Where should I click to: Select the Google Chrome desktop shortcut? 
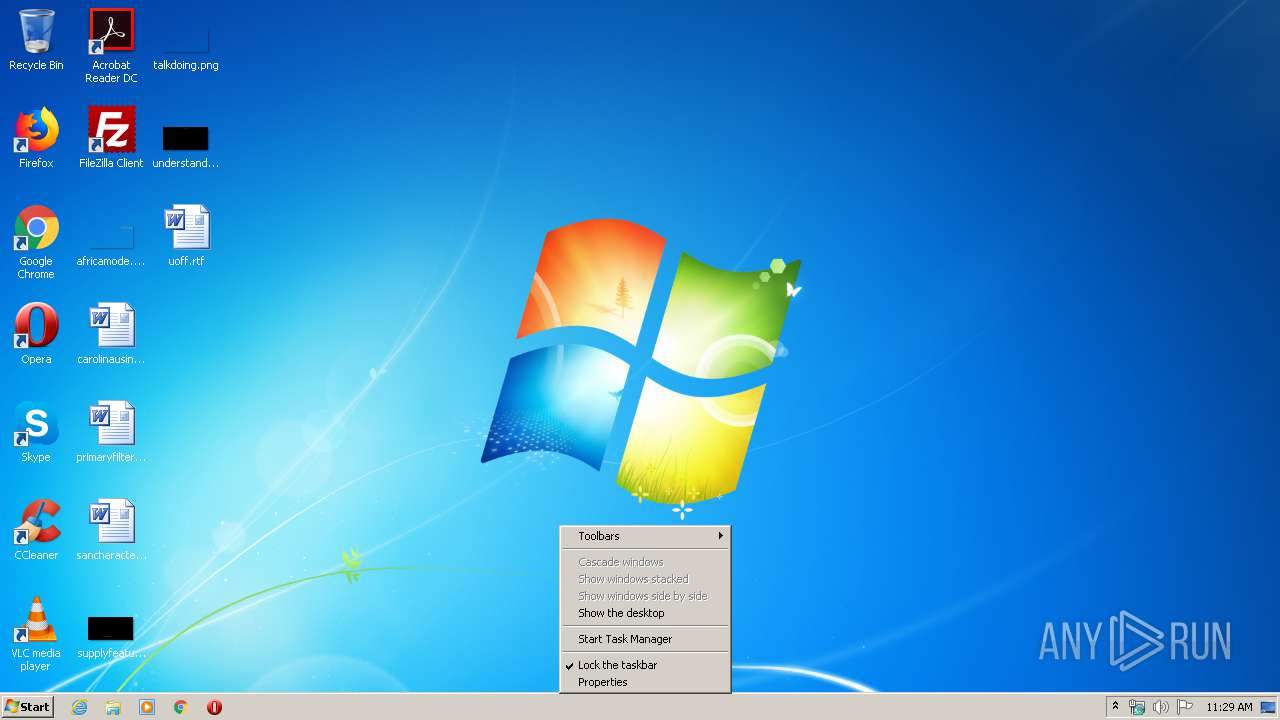click(36, 242)
